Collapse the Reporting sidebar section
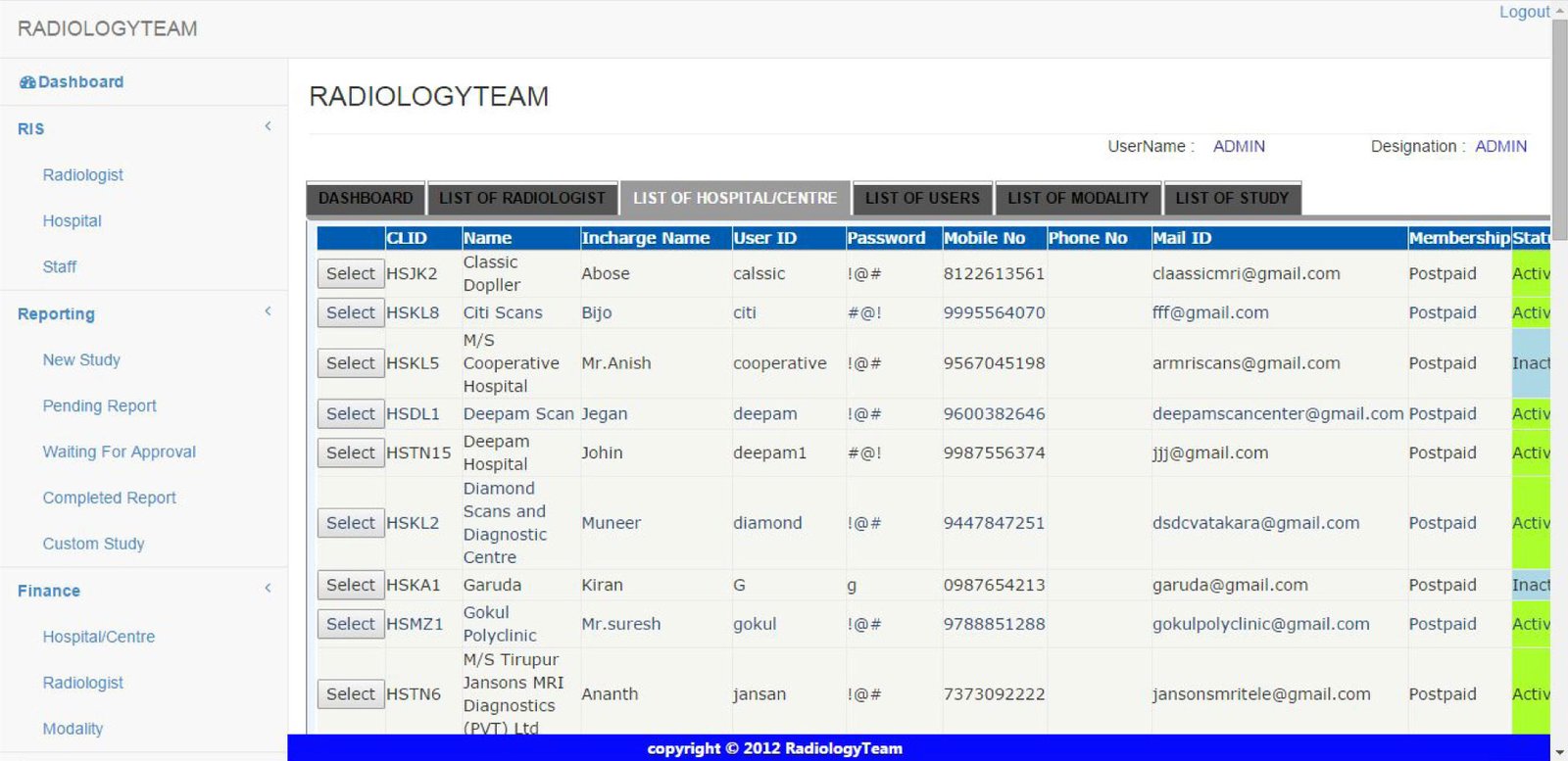The height and width of the screenshot is (761, 1568). (268, 311)
